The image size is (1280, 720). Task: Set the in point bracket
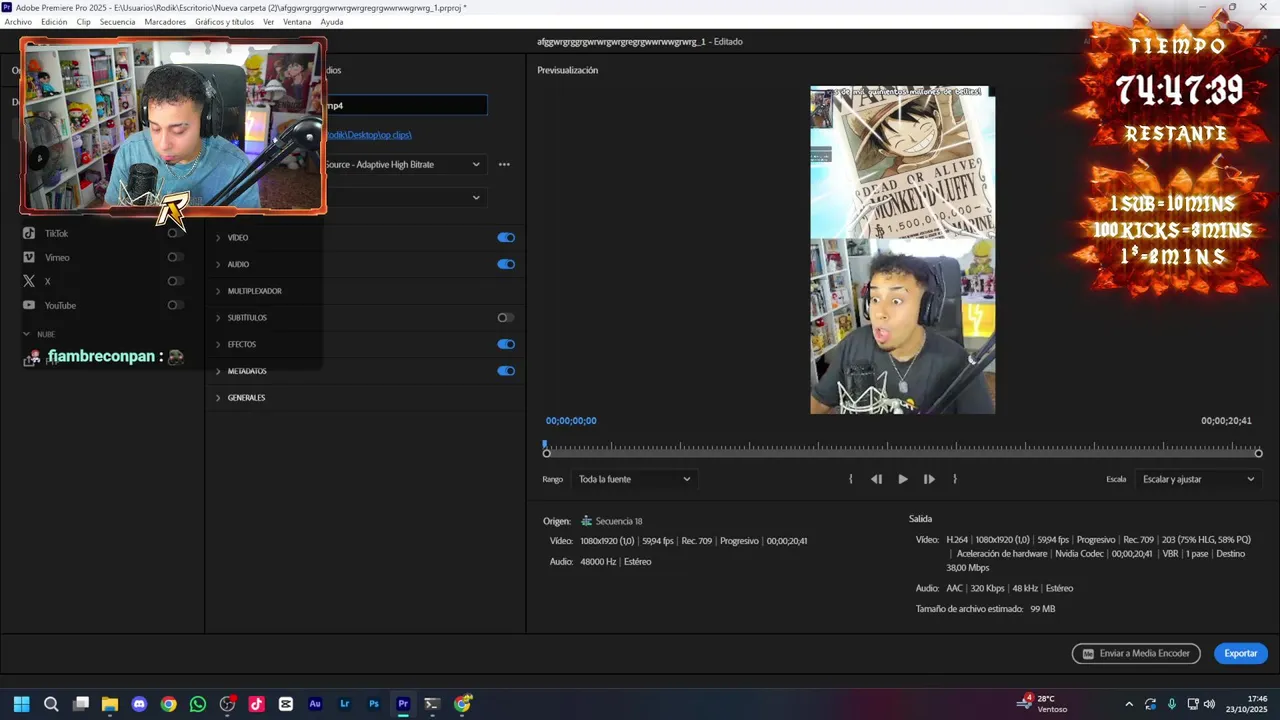pyautogui.click(x=850, y=479)
